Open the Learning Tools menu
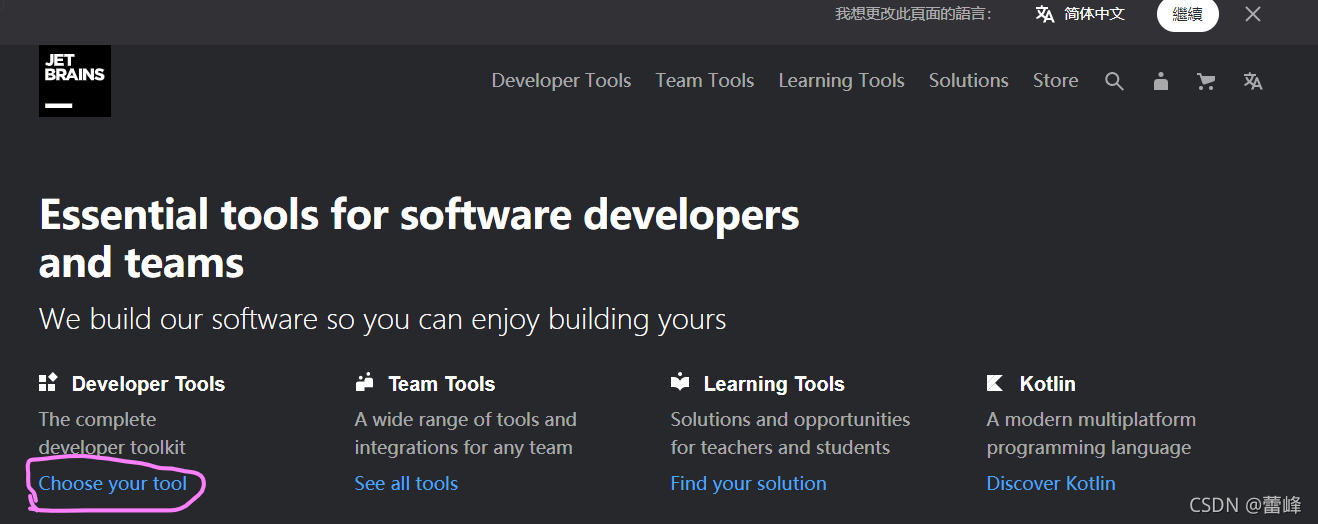 click(x=841, y=81)
